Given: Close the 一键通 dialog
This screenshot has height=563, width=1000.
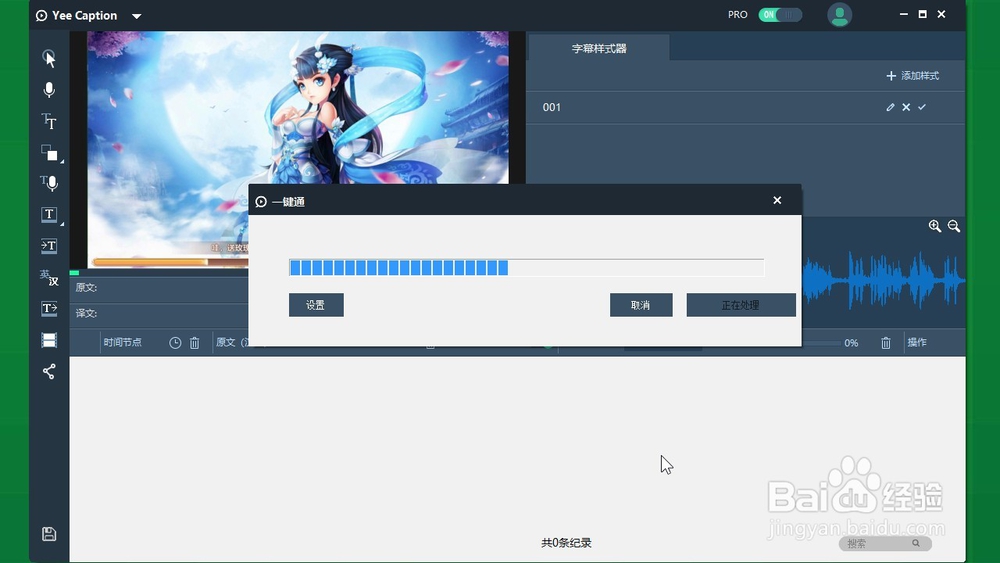Looking at the screenshot, I should coord(777,200).
